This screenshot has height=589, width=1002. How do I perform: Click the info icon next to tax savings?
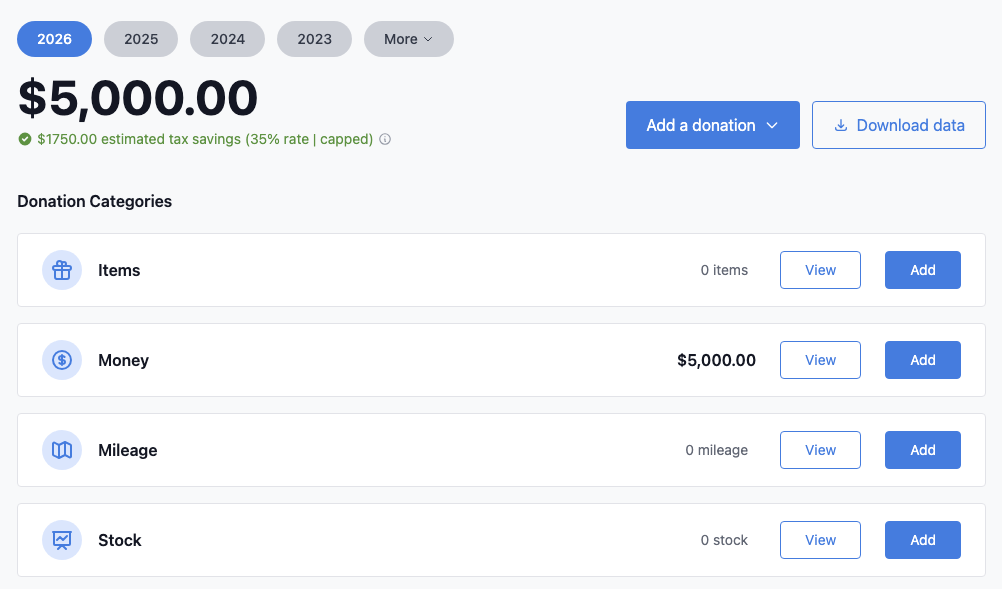click(385, 139)
